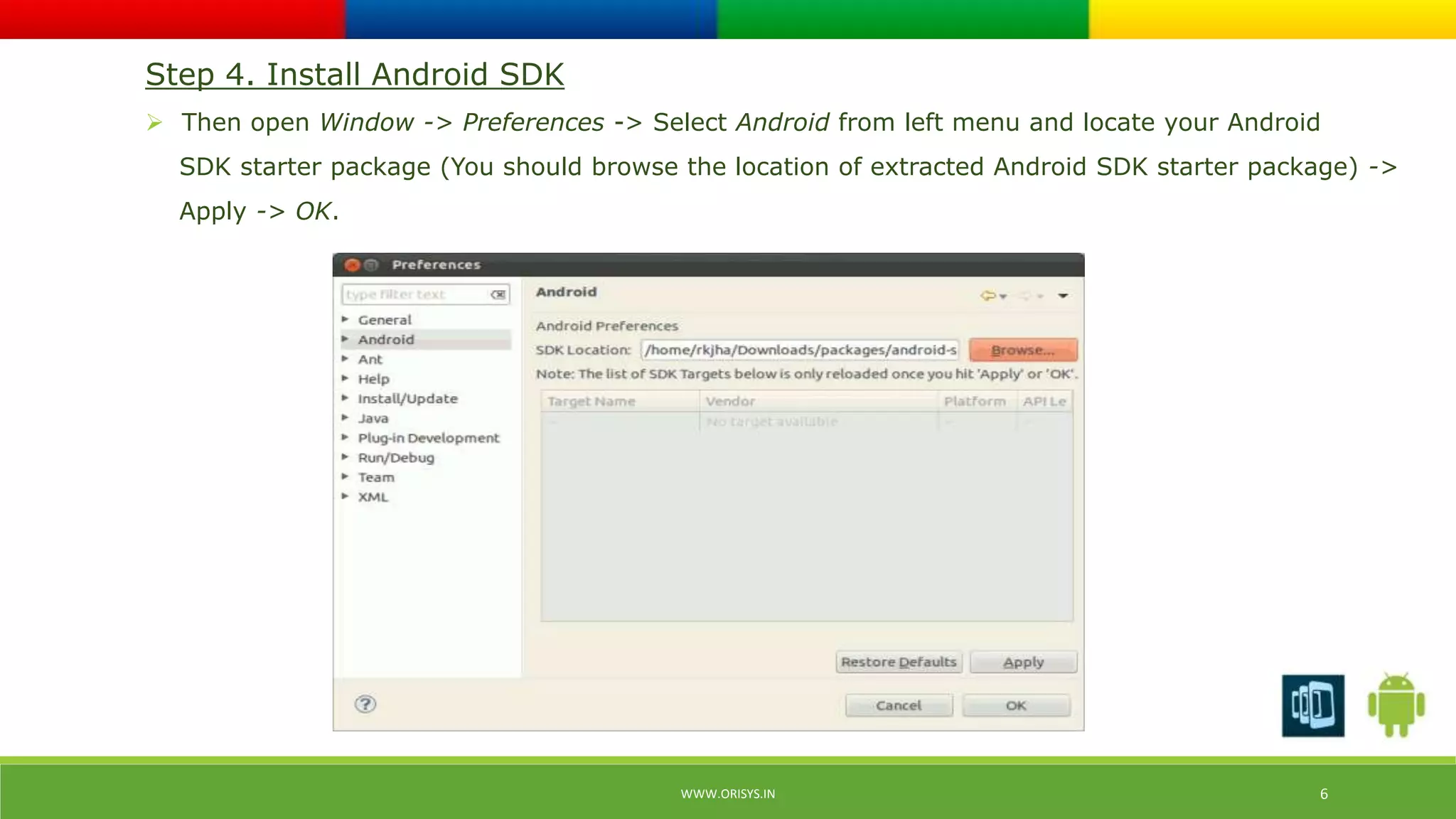Close the Preferences dialog window
1456x819 pixels.
pyautogui.click(x=352, y=265)
